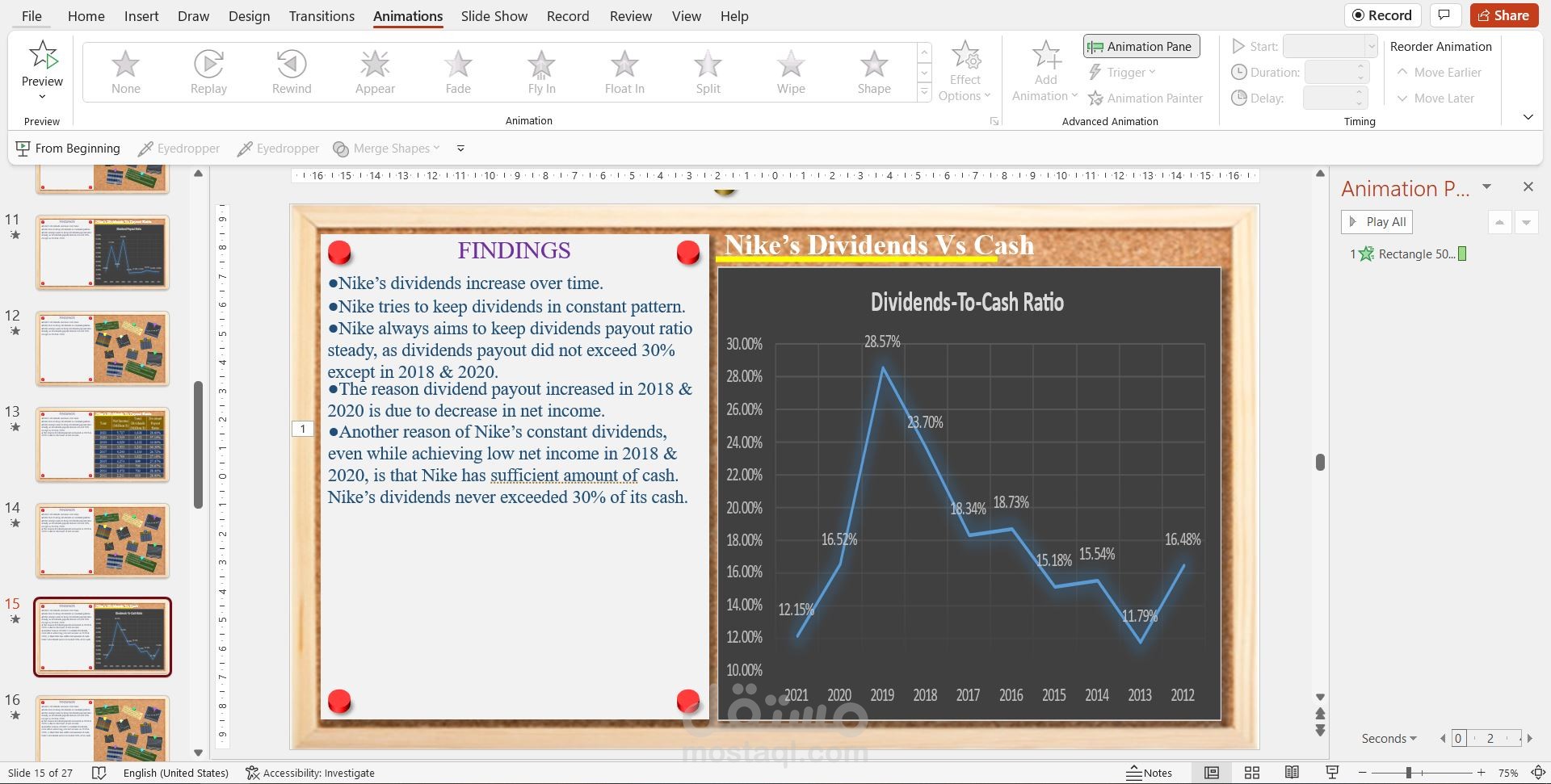1551x784 pixels.
Task: Switch to the Slide Show tab
Action: coord(494,16)
